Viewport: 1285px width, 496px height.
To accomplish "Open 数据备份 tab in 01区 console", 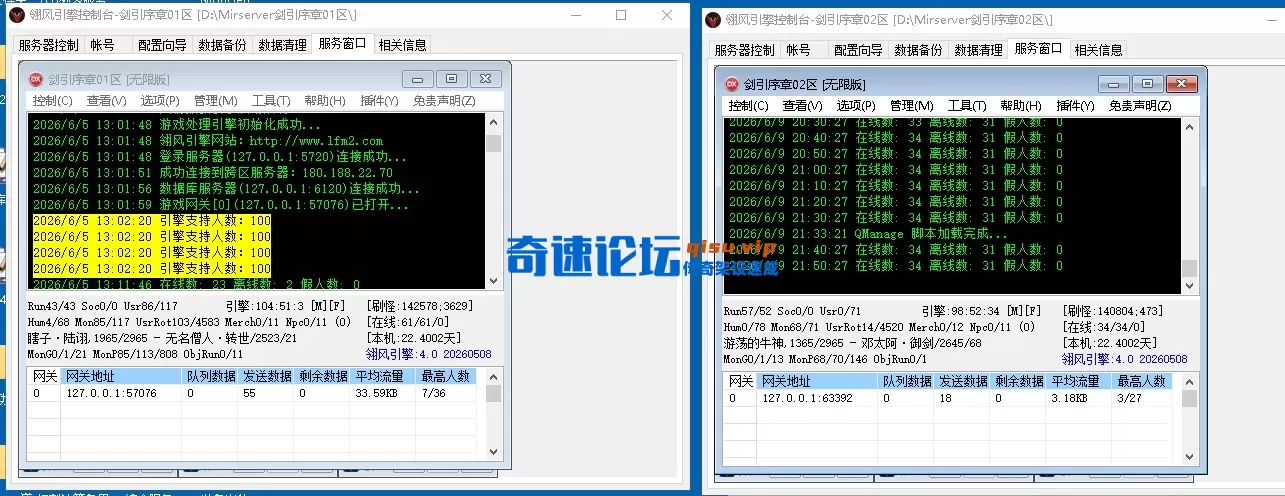I will point(222,45).
